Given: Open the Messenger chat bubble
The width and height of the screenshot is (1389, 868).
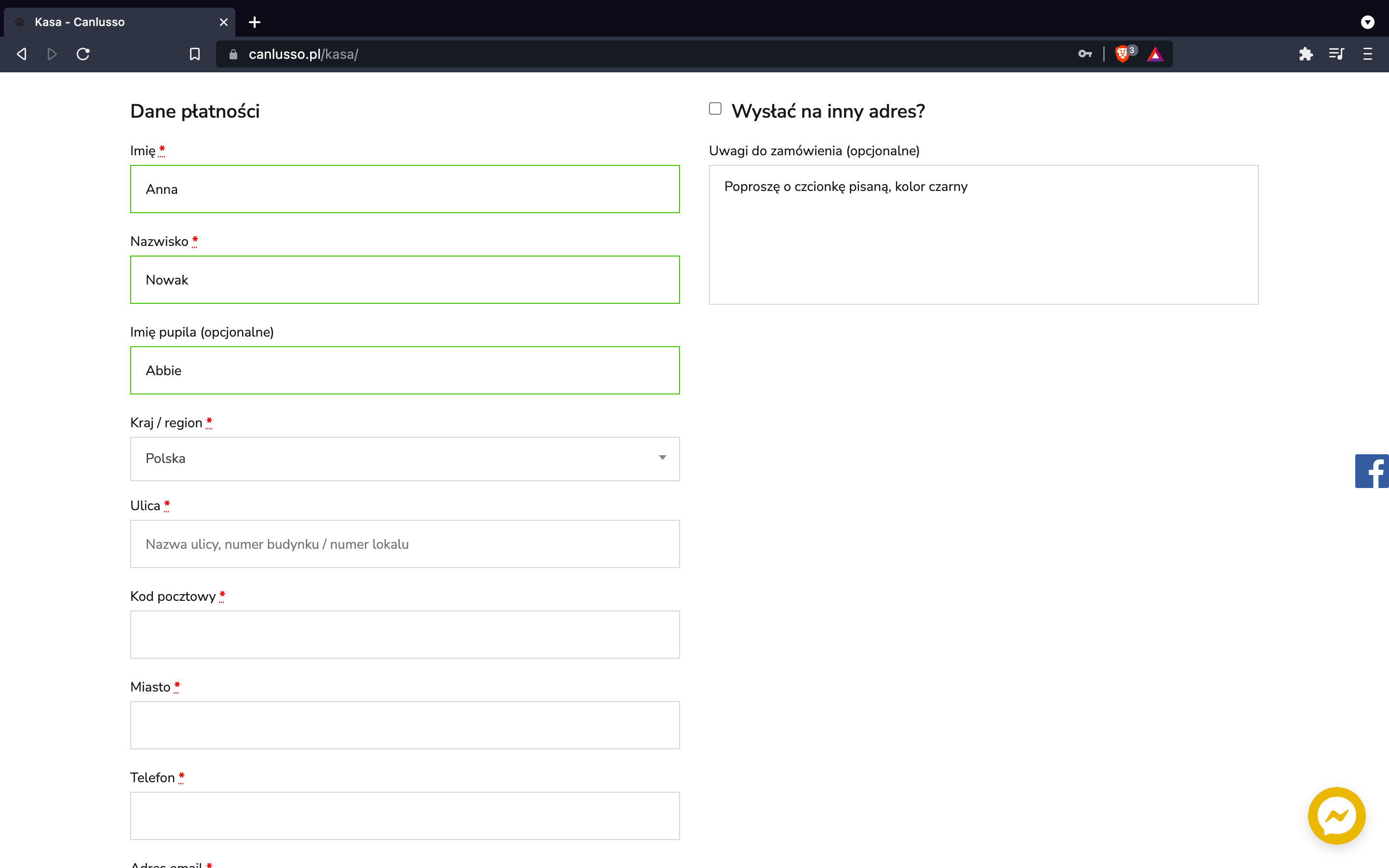Looking at the screenshot, I should click(1336, 815).
